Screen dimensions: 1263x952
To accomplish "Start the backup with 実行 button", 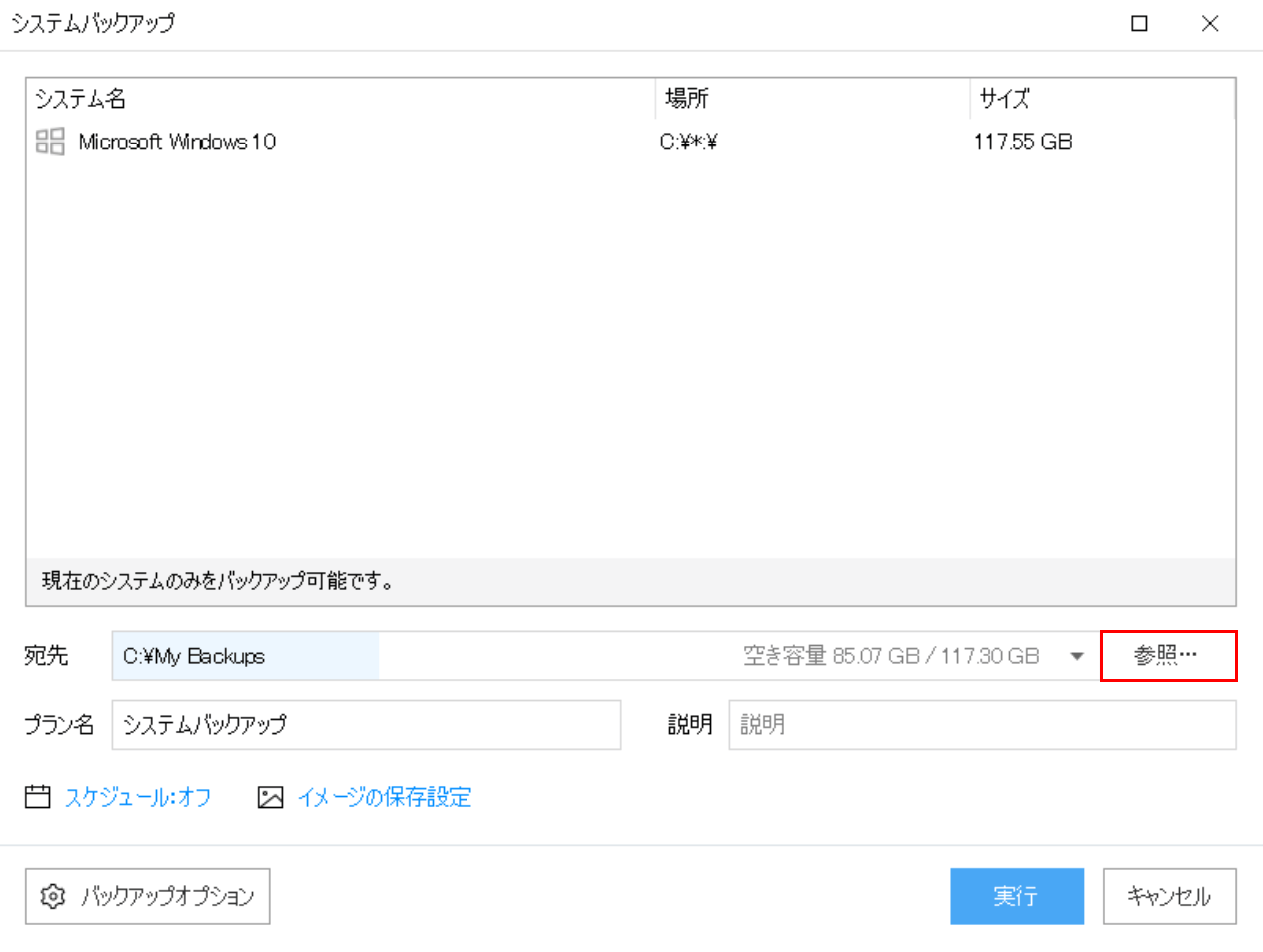I will pyautogui.click(x=1016, y=896).
